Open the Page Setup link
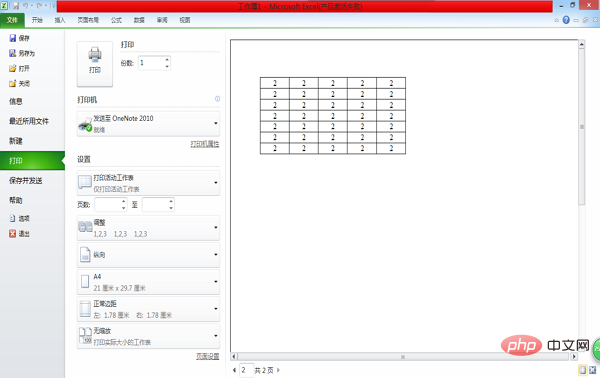Image resolution: width=600 pixels, height=378 pixels. (x=208, y=356)
